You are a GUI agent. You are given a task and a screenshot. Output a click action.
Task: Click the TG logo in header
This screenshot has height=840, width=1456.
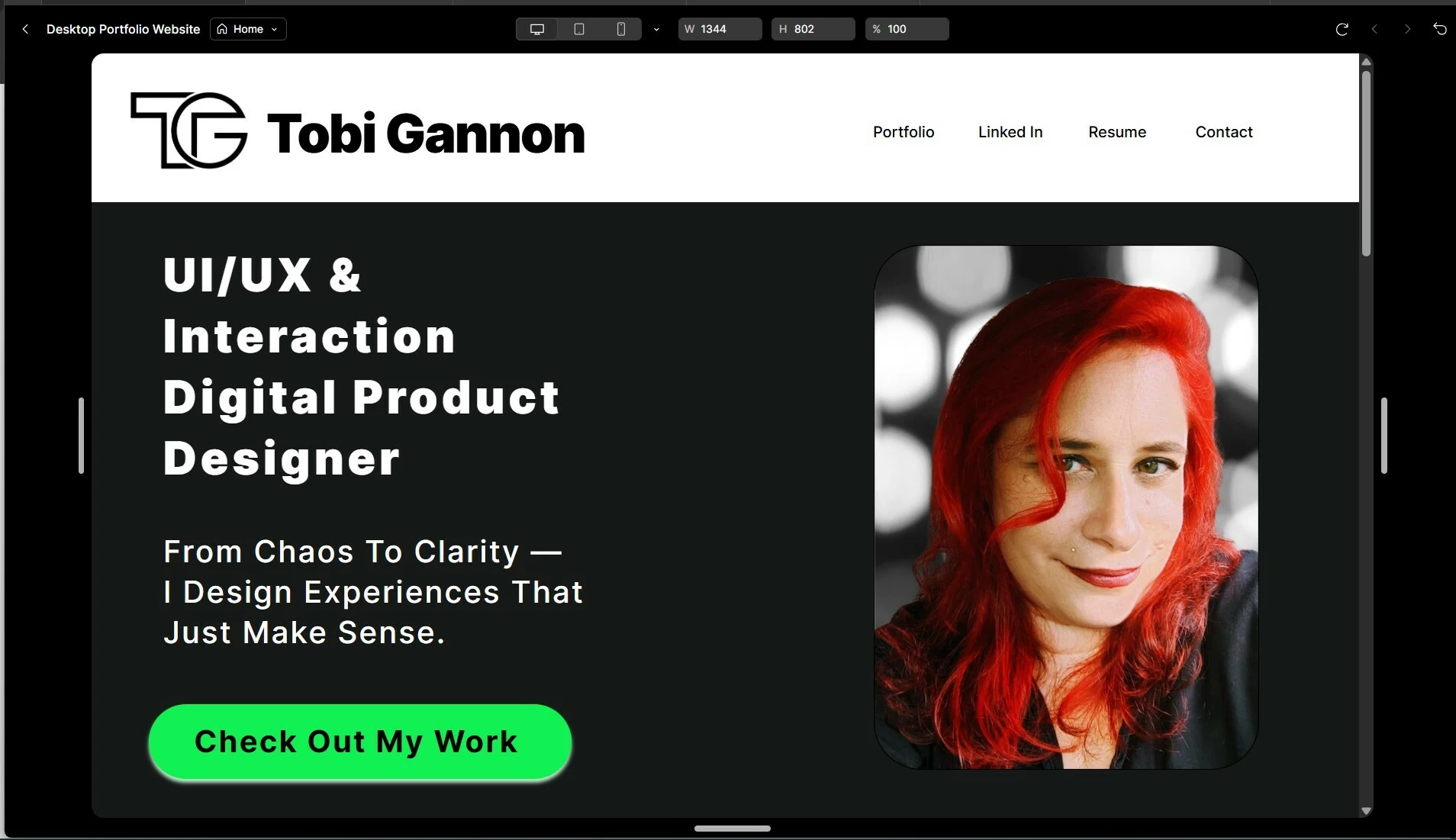coord(189,130)
